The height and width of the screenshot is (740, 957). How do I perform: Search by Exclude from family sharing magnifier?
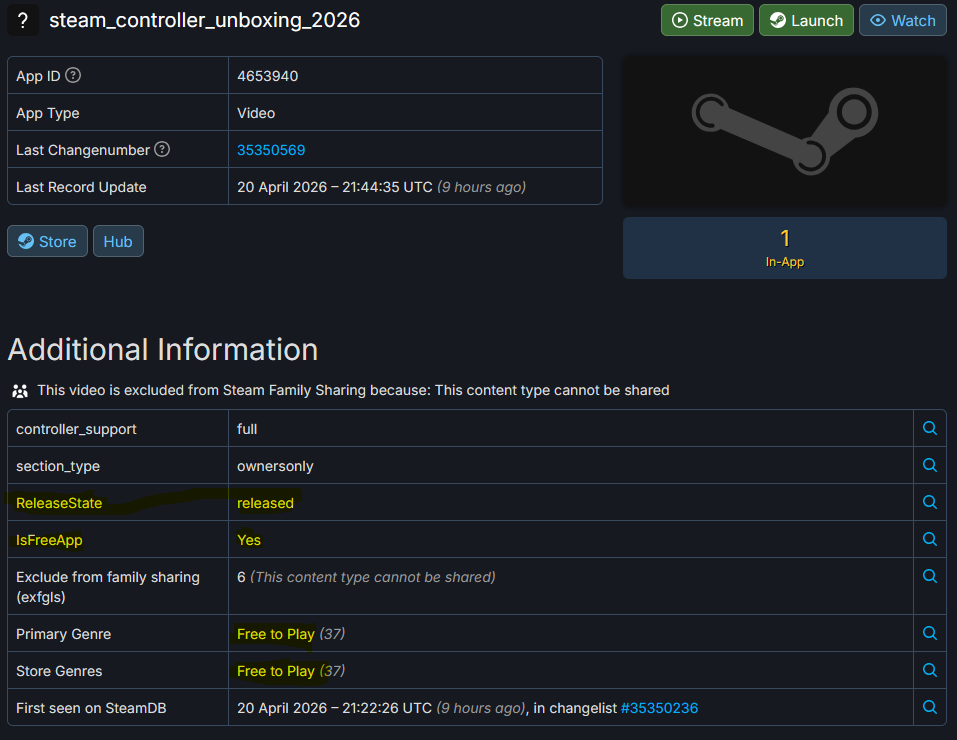point(930,576)
